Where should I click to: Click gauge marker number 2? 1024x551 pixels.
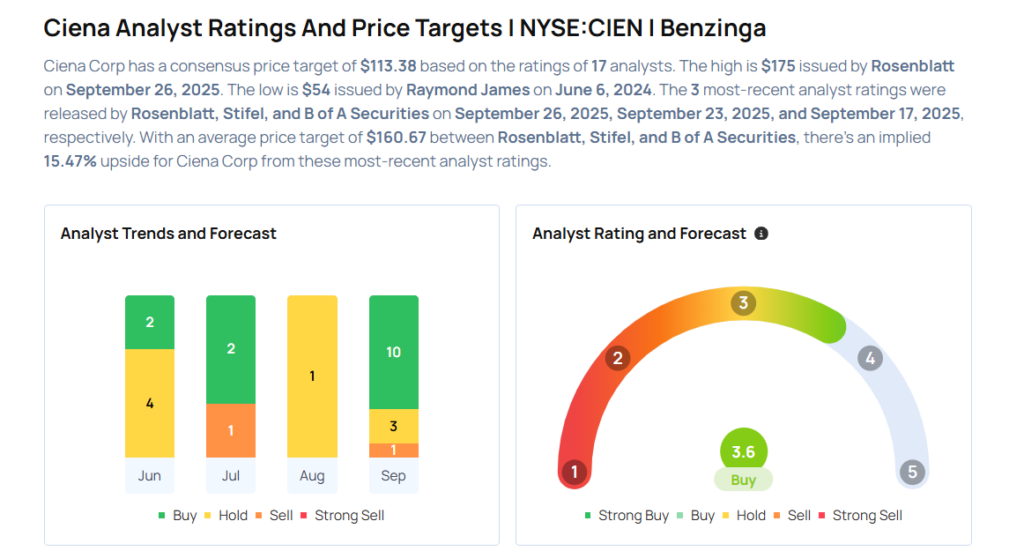pyautogui.click(x=618, y=358)
